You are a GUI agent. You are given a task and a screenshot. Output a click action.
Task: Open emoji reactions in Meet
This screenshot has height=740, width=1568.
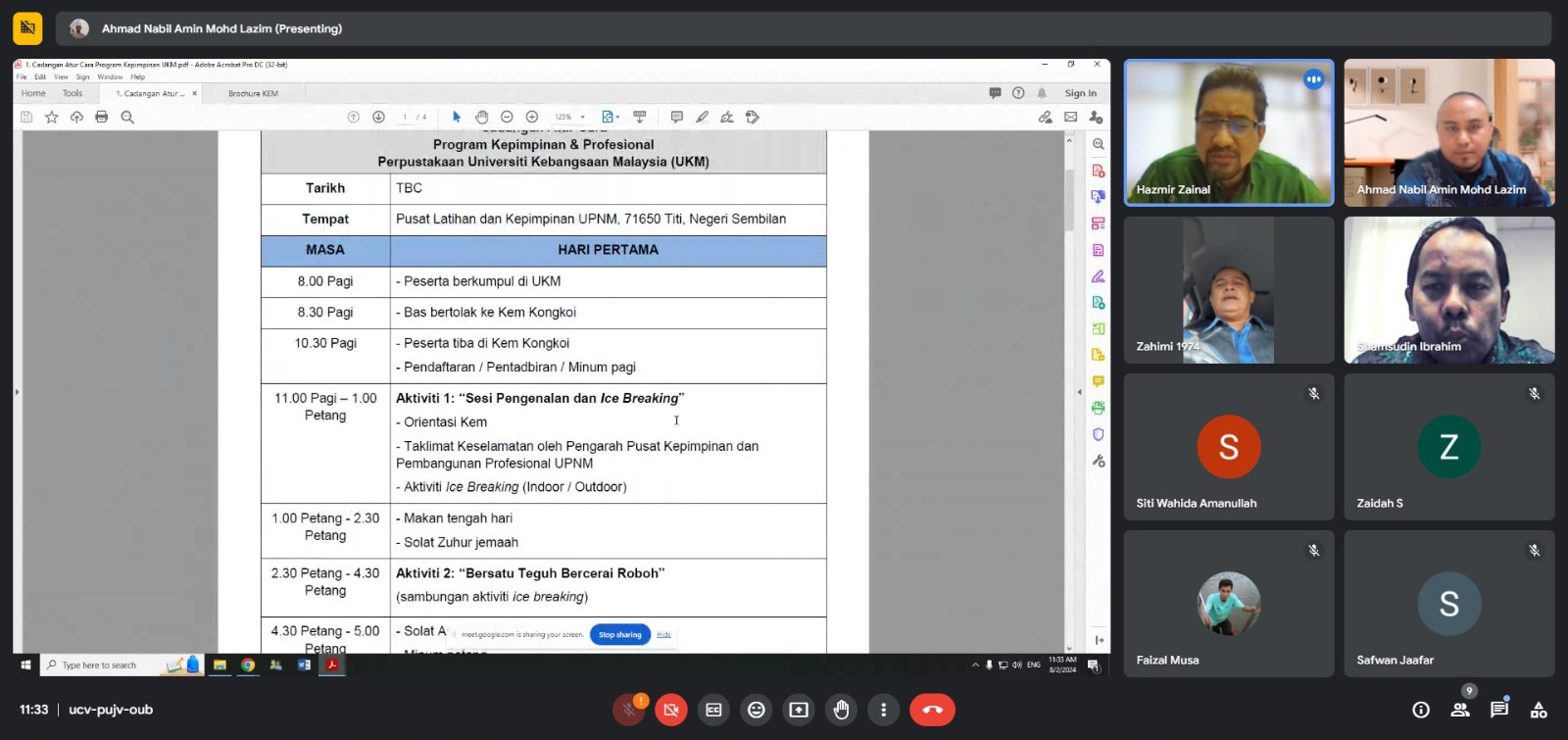(x=756, y=710)
